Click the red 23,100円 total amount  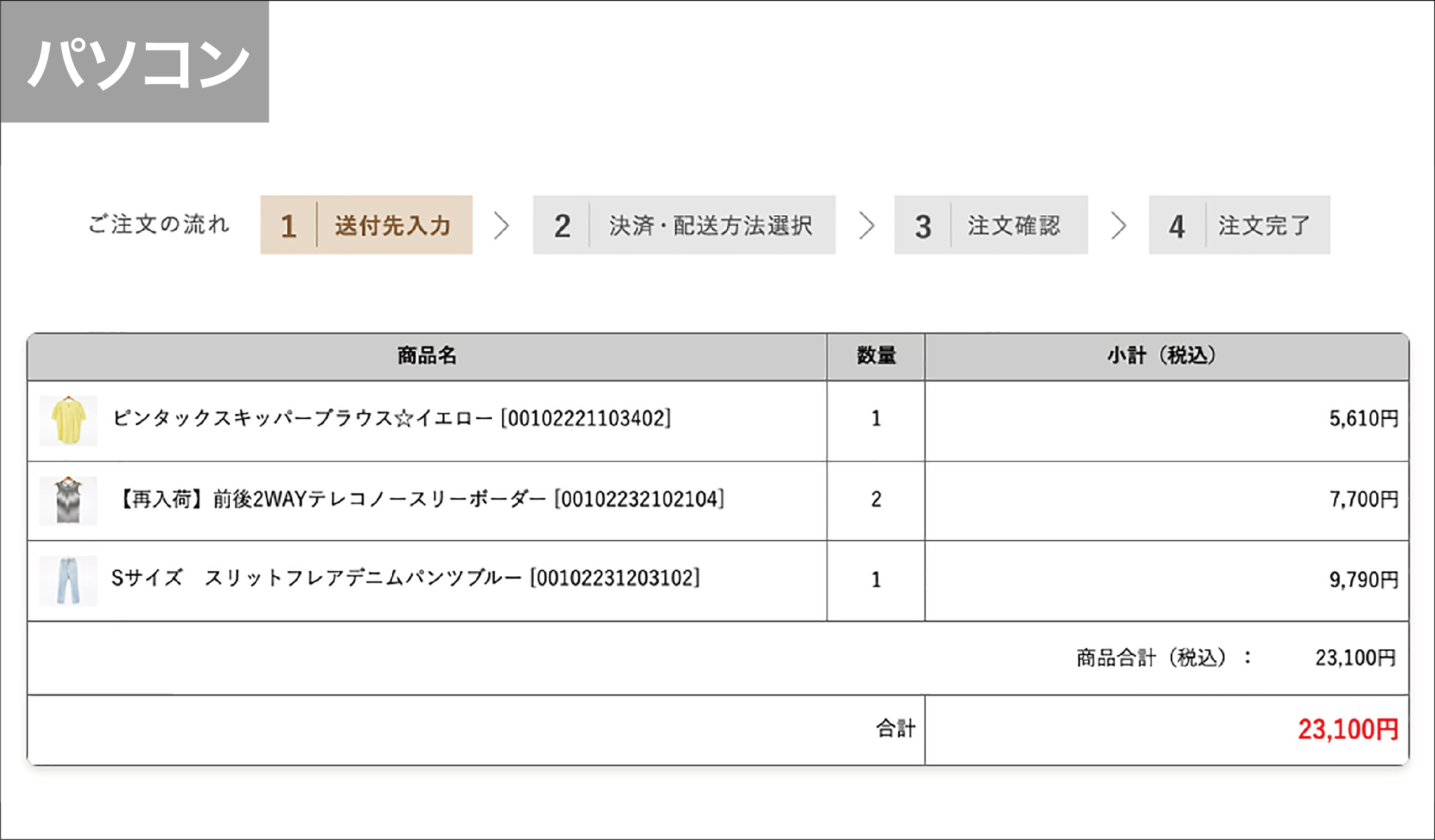[1348, 729]
